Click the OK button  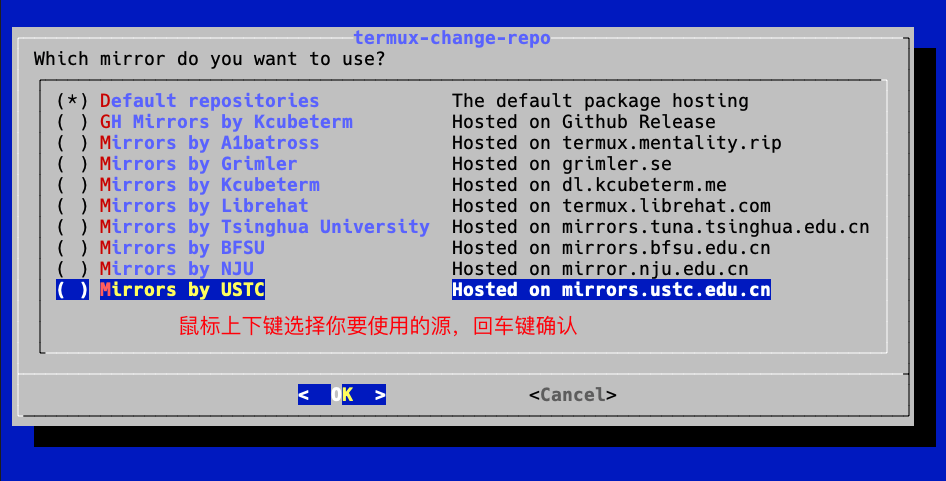point(342,395)
